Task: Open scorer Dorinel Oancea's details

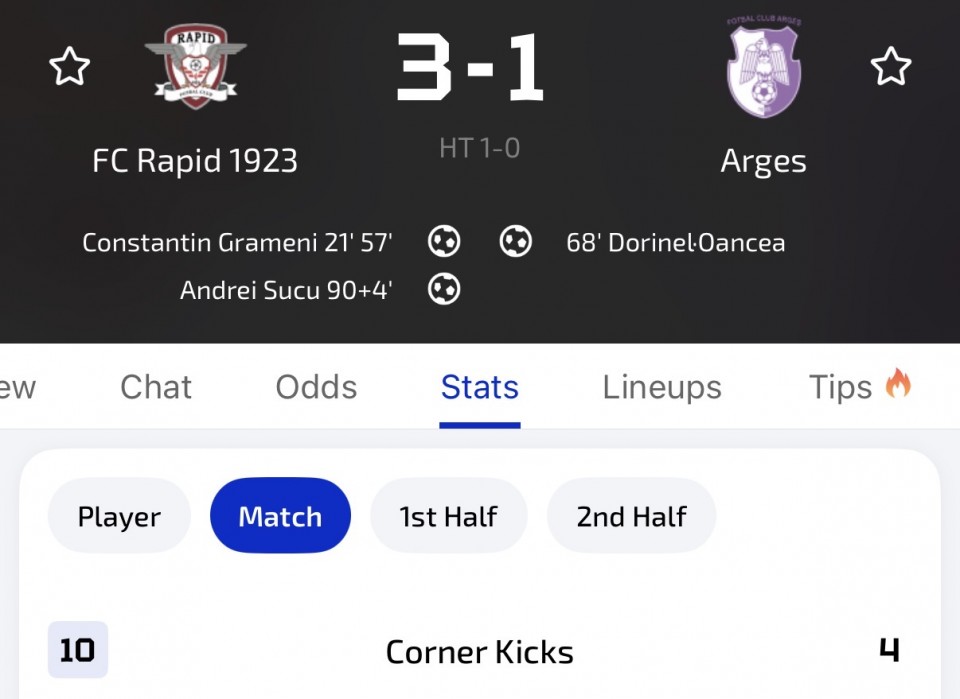Action: click(x=696, y=242)
